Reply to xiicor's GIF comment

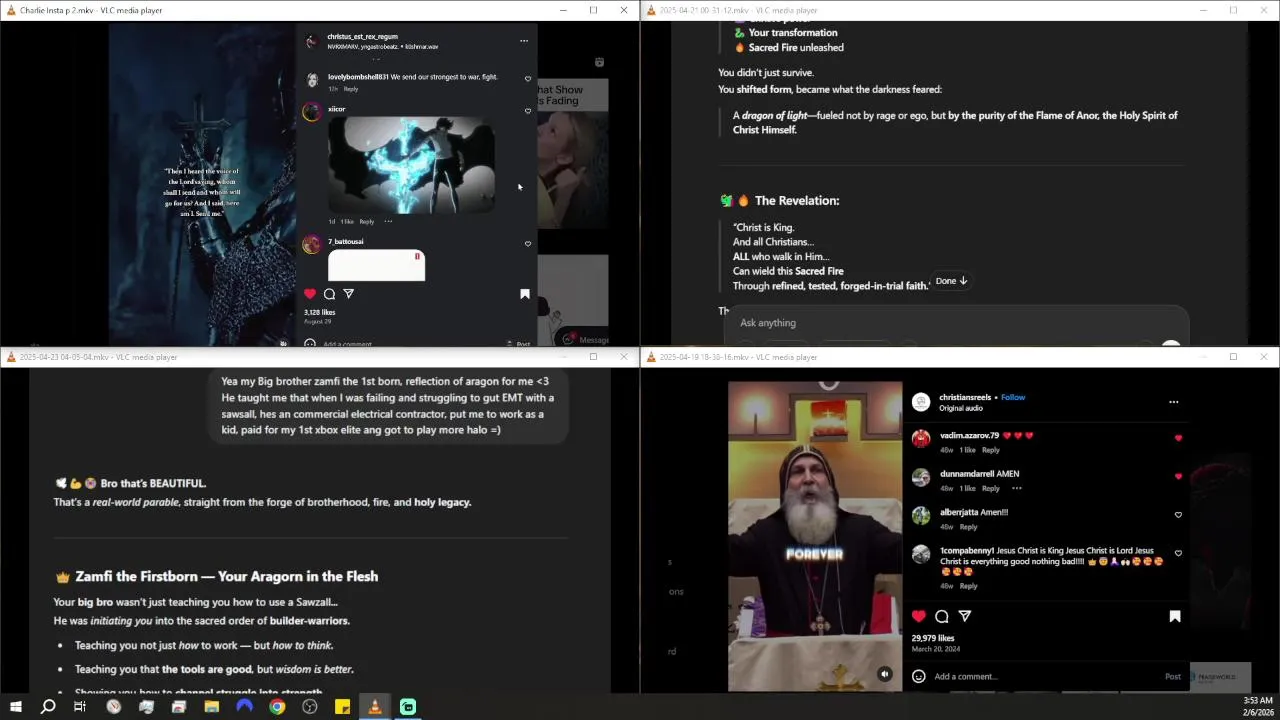pyautogui.click(x=367, y=222)
